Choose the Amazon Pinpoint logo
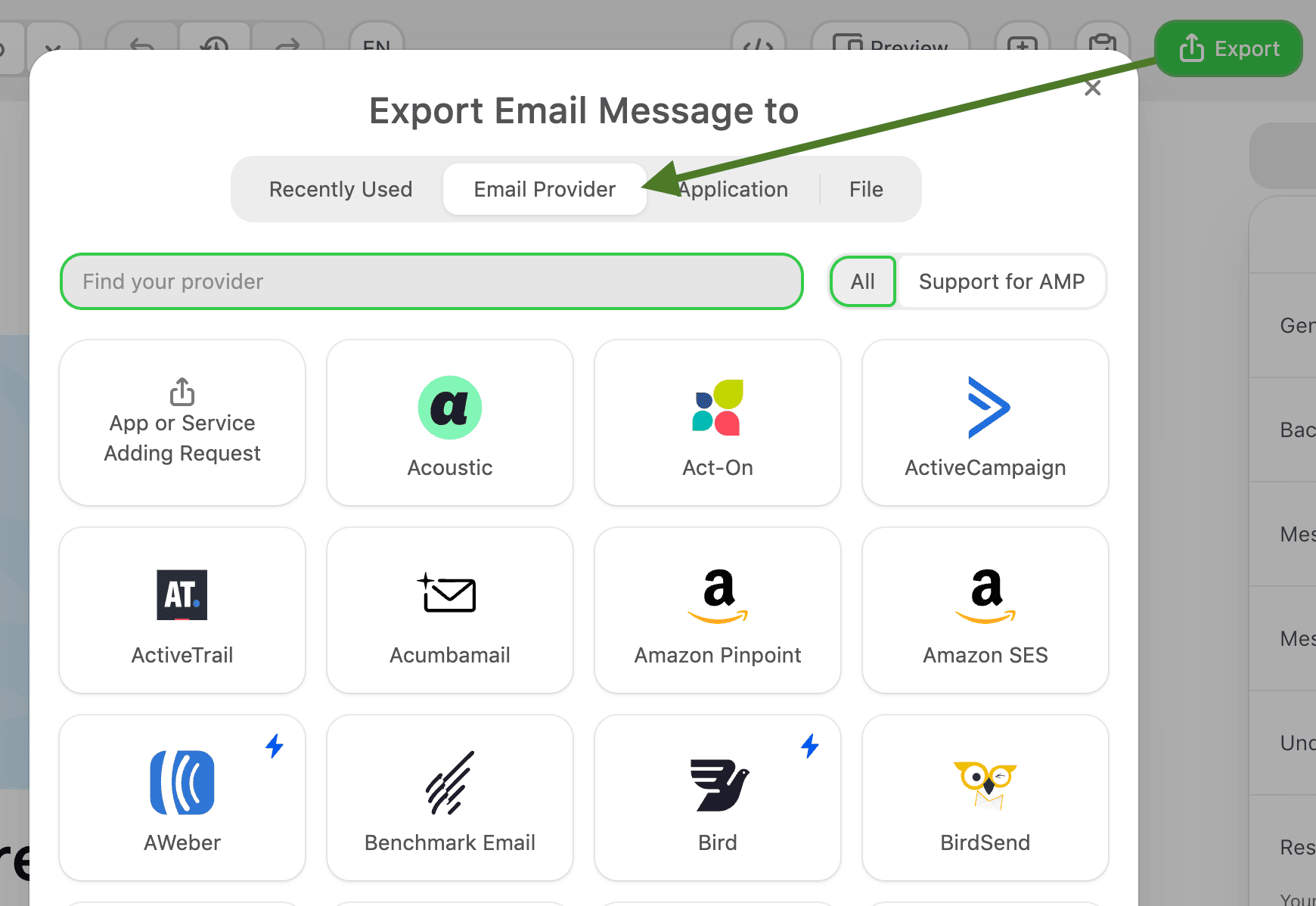The height and width of the screenshot is (906, 1316). point(718,596)
